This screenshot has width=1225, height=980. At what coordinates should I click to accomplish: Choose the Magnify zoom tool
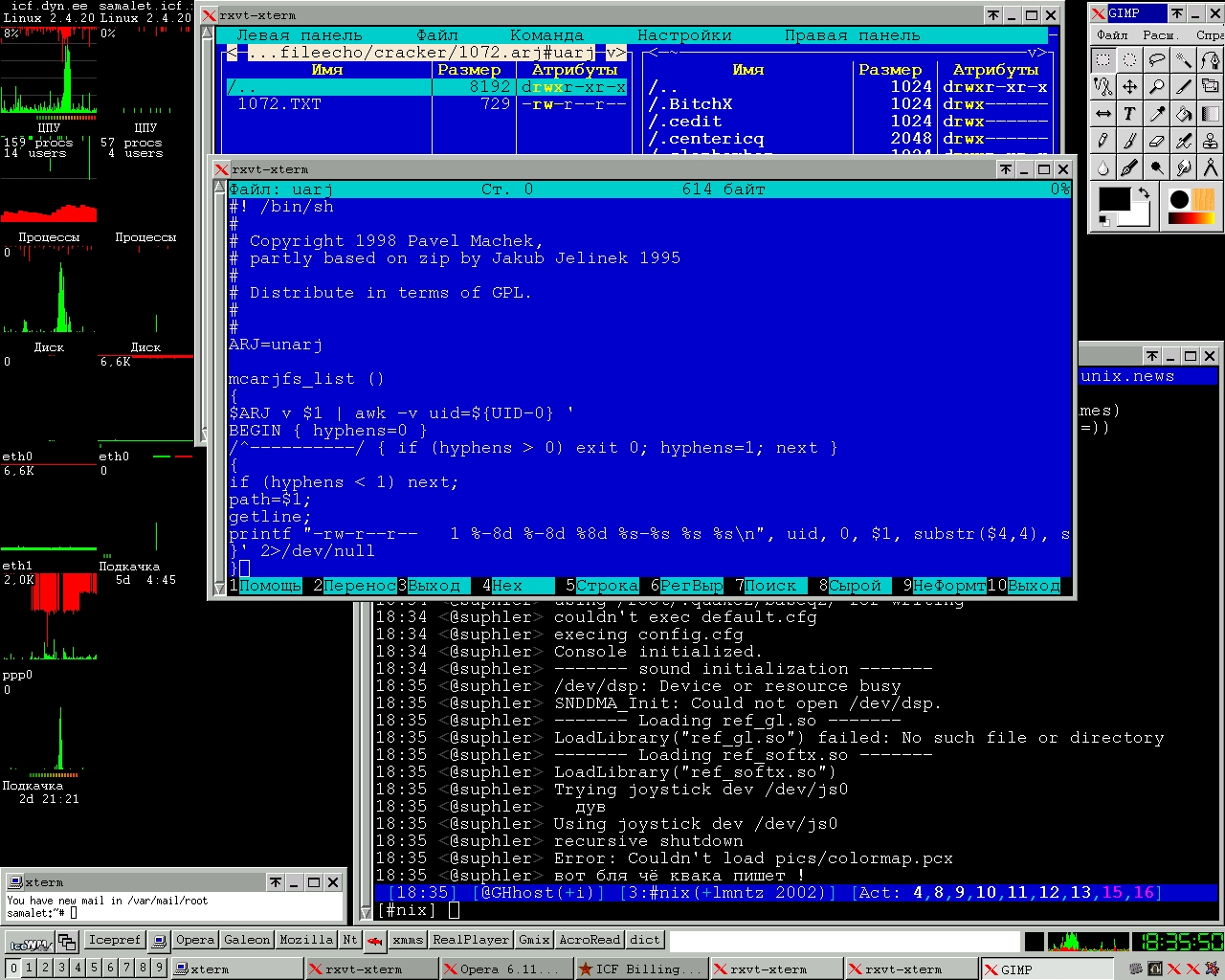tap(1157, 86)
